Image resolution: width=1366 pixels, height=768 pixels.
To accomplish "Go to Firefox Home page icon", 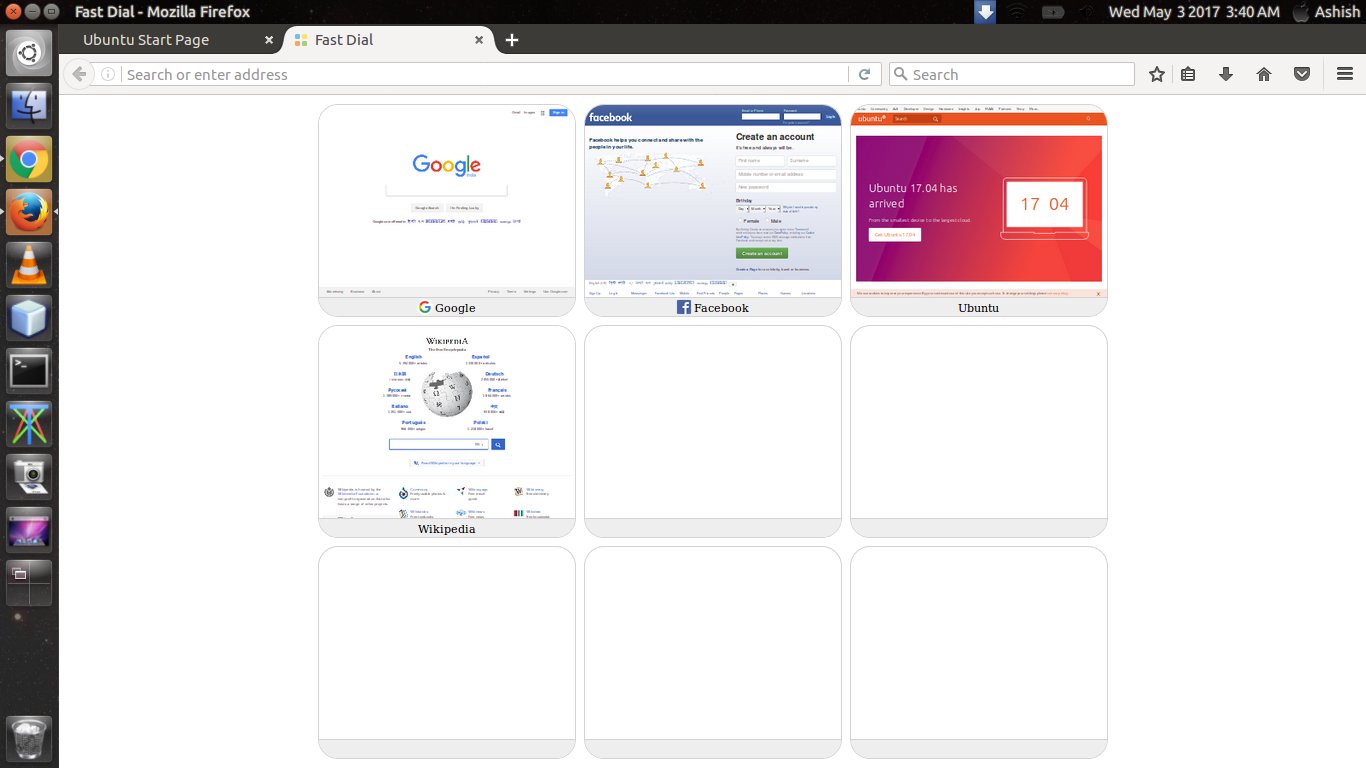I will (1264, 74).
